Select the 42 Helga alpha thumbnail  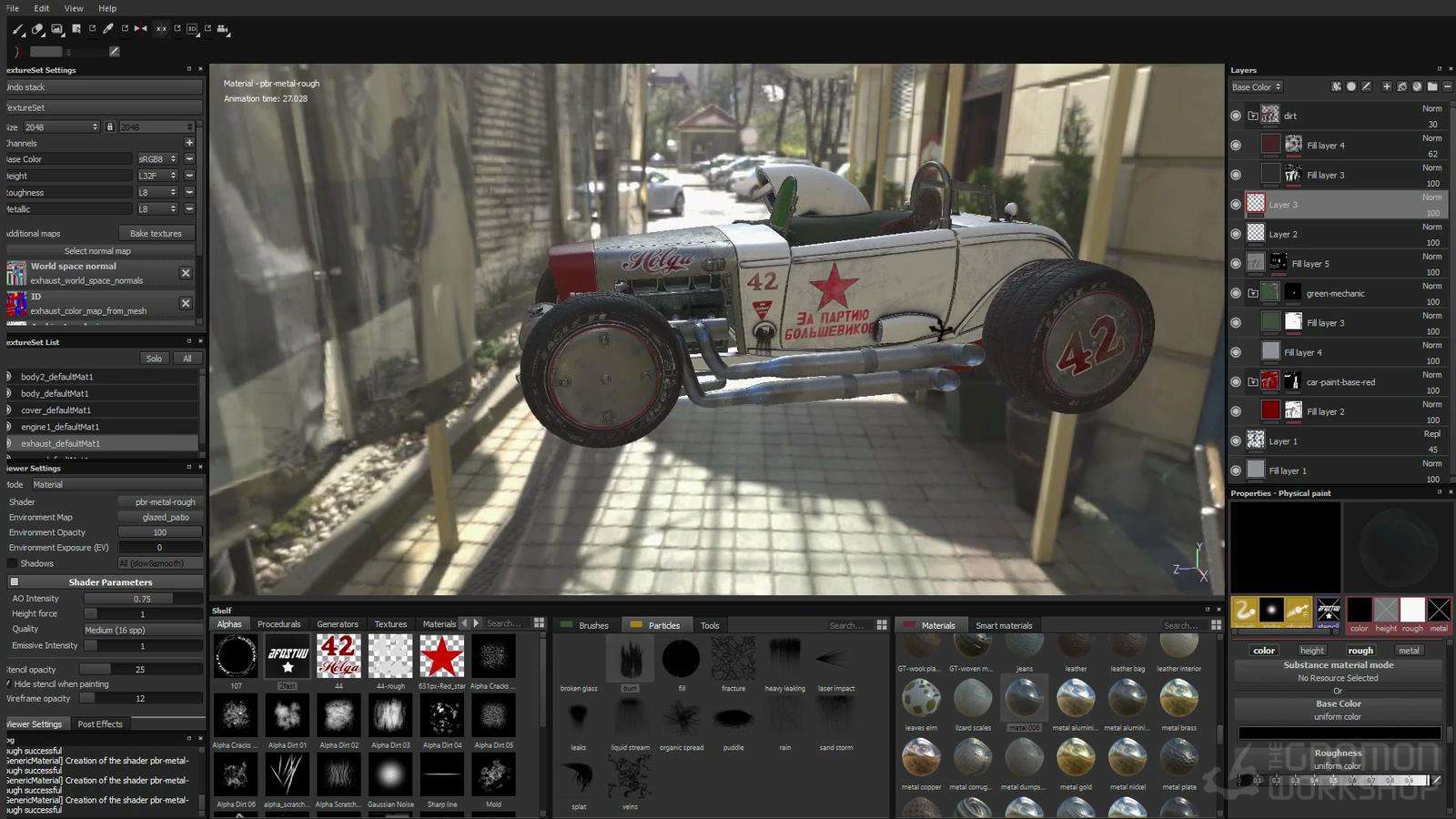pyautogui.click(x=339, y=656)
